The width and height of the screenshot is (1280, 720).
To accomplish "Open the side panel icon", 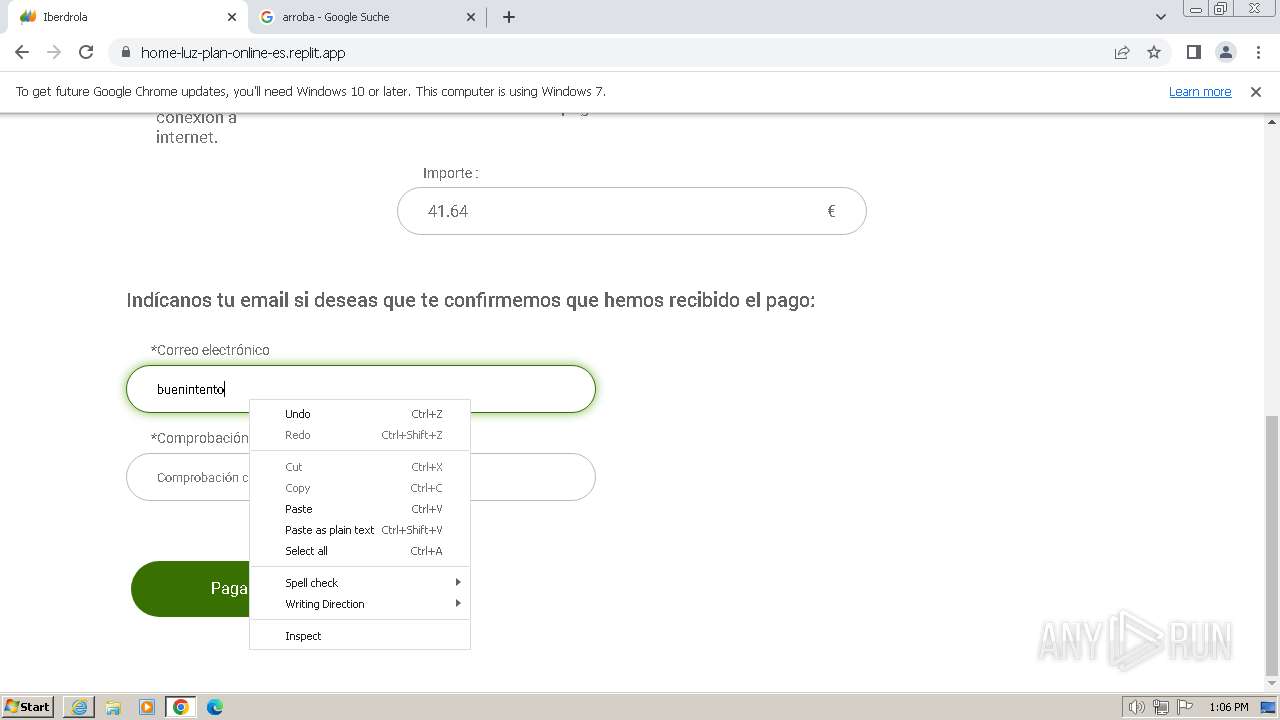I will [x=1193, y=52].
